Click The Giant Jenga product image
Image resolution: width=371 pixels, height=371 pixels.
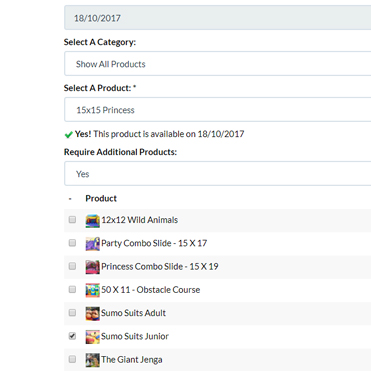coord(92,360)
